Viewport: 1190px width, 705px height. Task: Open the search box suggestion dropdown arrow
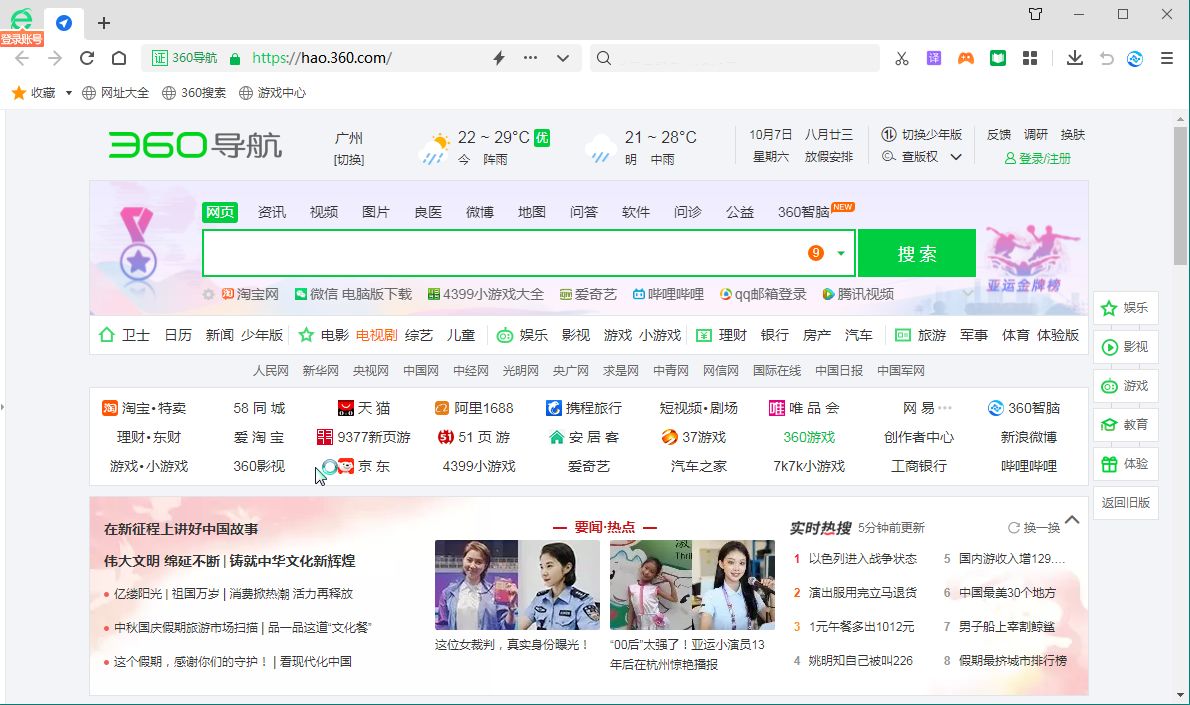click(841, 253)
